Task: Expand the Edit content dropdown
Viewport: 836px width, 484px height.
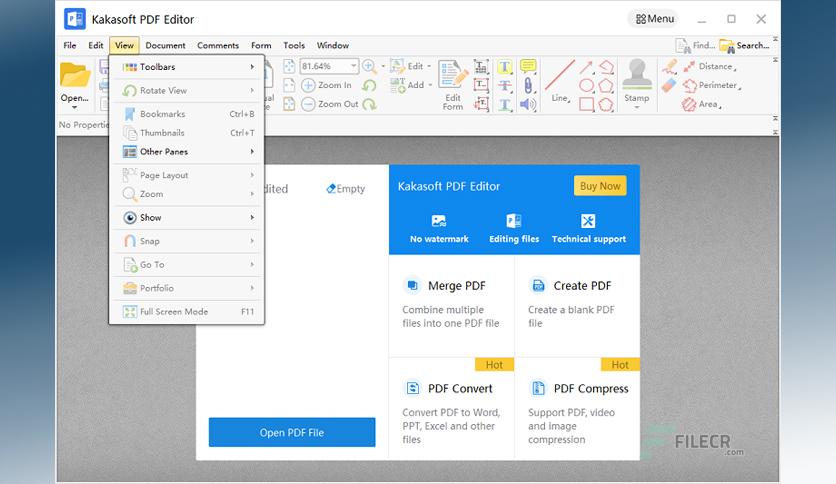Action: (429, 67)
